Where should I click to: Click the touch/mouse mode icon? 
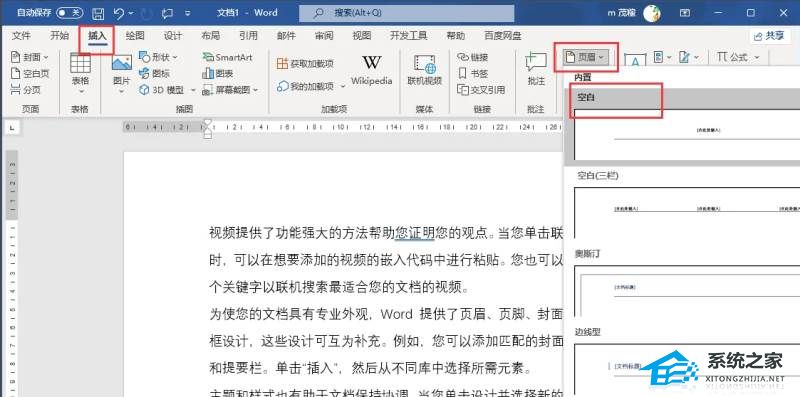tap(167, 13)
